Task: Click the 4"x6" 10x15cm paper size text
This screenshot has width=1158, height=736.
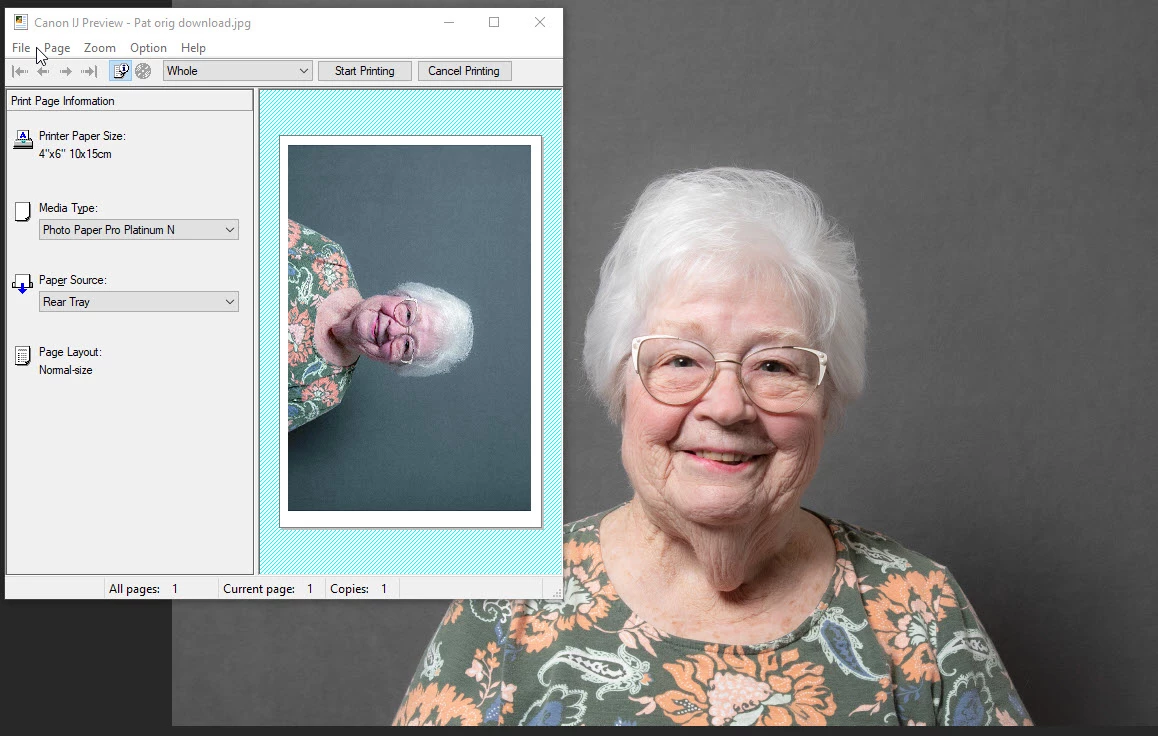Action: 75,154
